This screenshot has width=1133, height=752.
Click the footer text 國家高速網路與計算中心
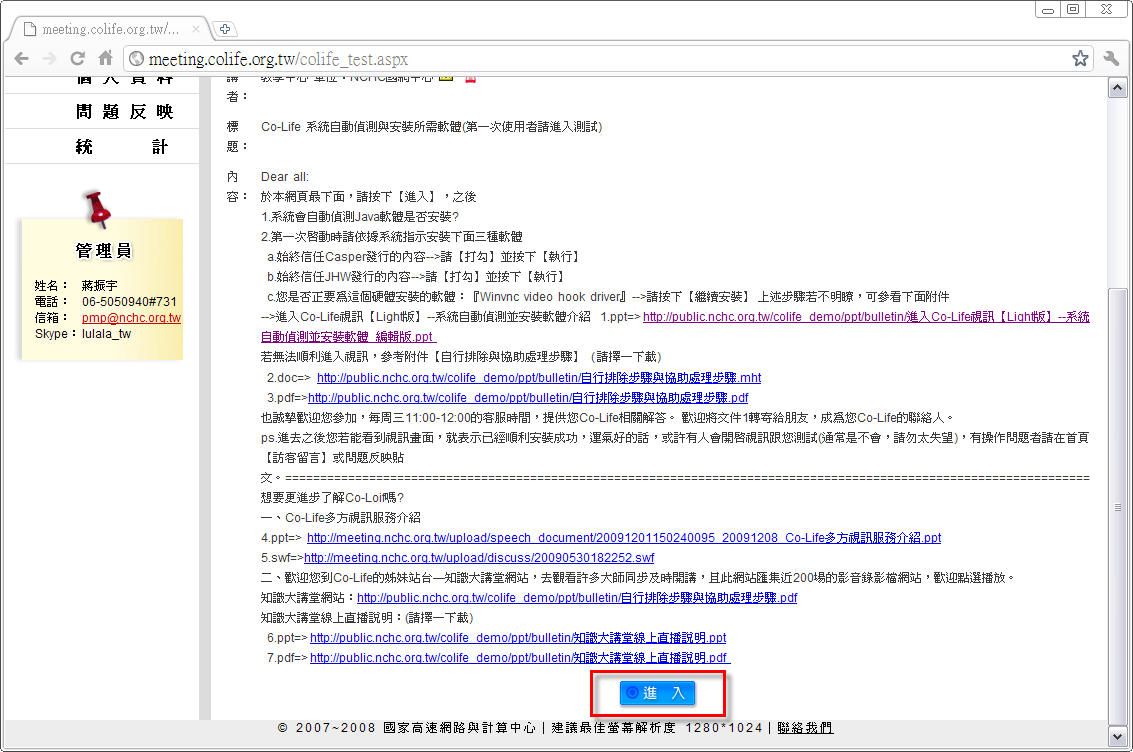pyautogui.click(x=460, y=727)
